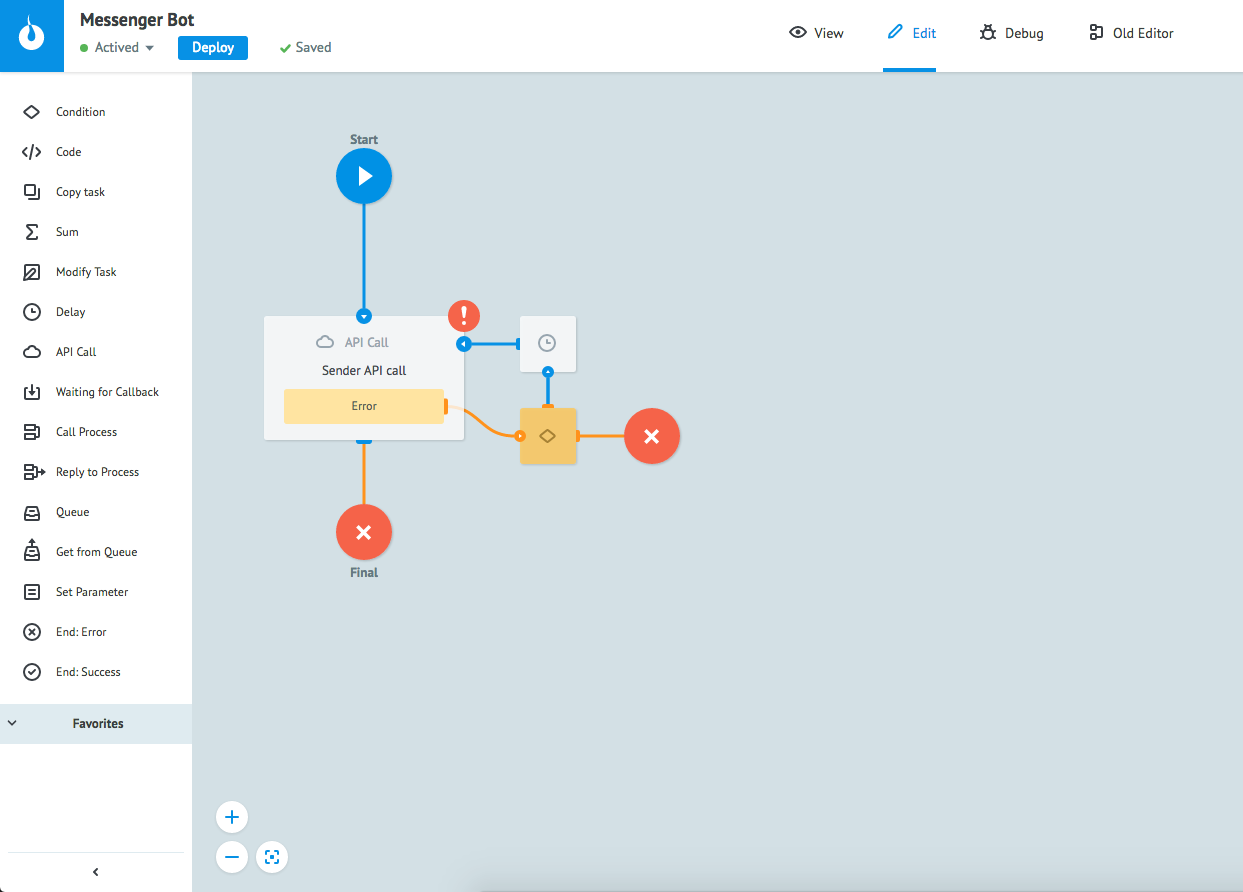
Task: Select the API Call cloud icon in sidebar
Action: tap(32, 352)
